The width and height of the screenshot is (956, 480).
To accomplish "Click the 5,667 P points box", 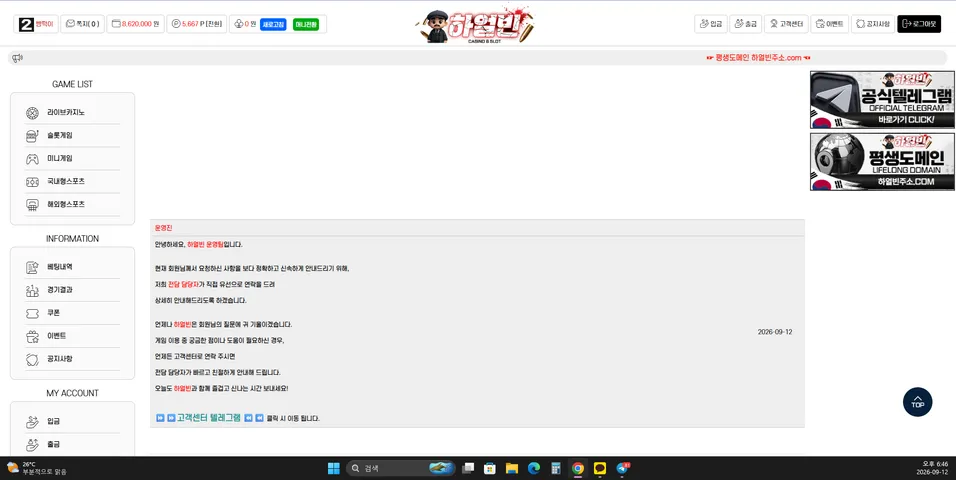I will (x=196, y=24).
